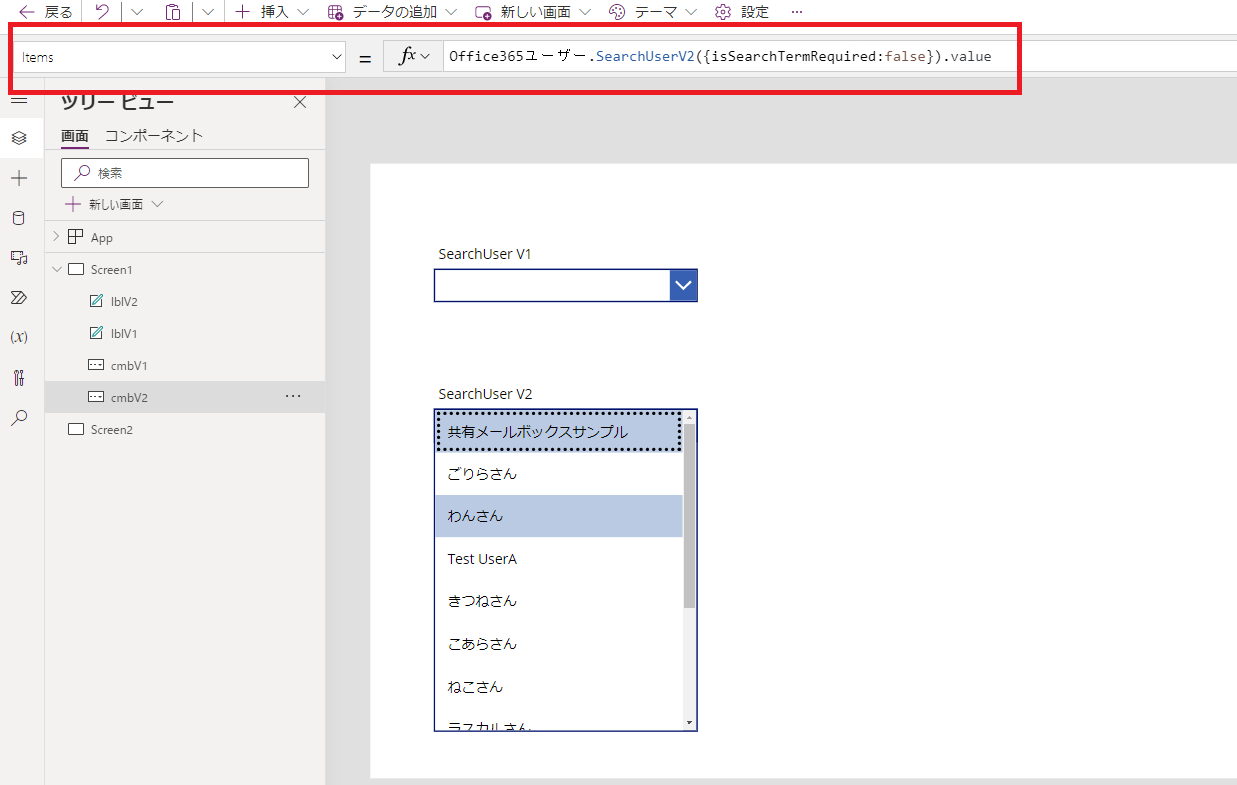
Task: Open the 挿入 menu in the top bar
Action: [260, 12]
